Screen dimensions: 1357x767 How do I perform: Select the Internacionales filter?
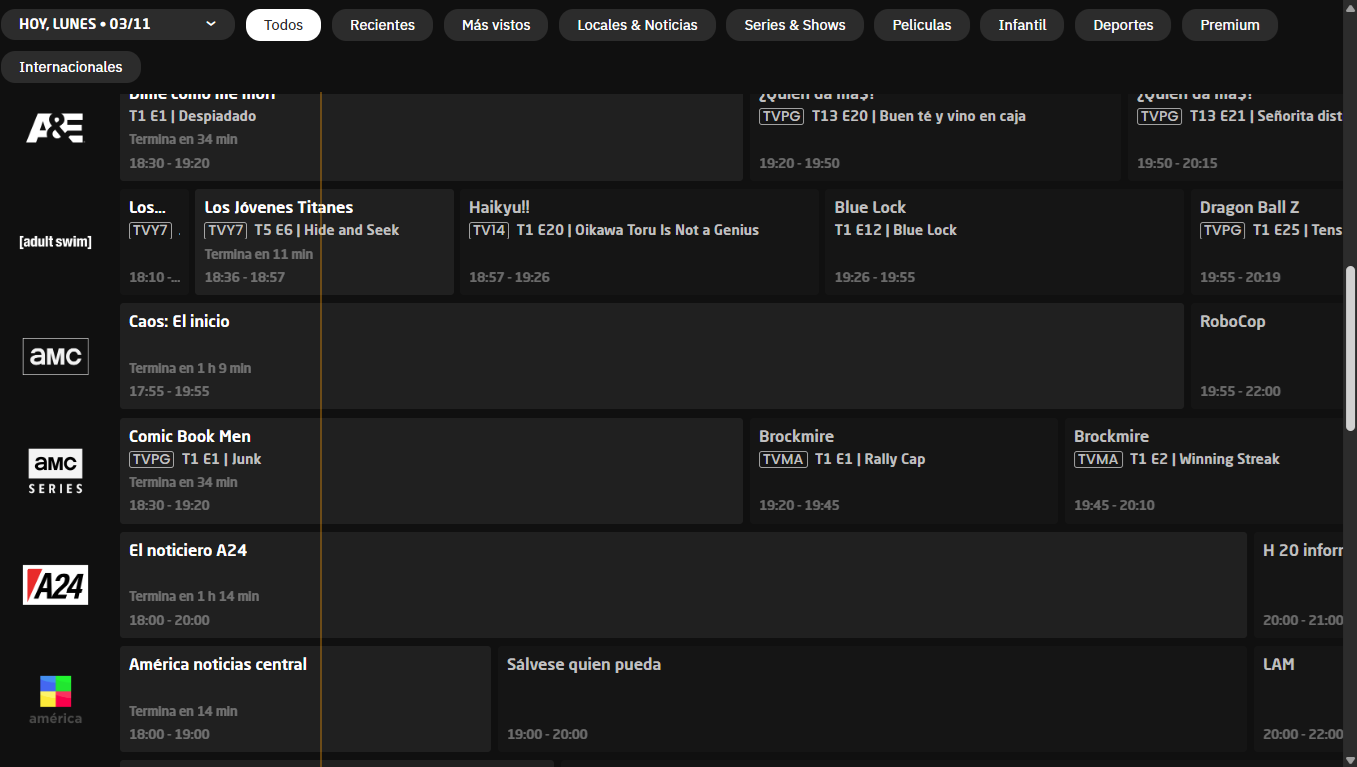coord(71,67)
